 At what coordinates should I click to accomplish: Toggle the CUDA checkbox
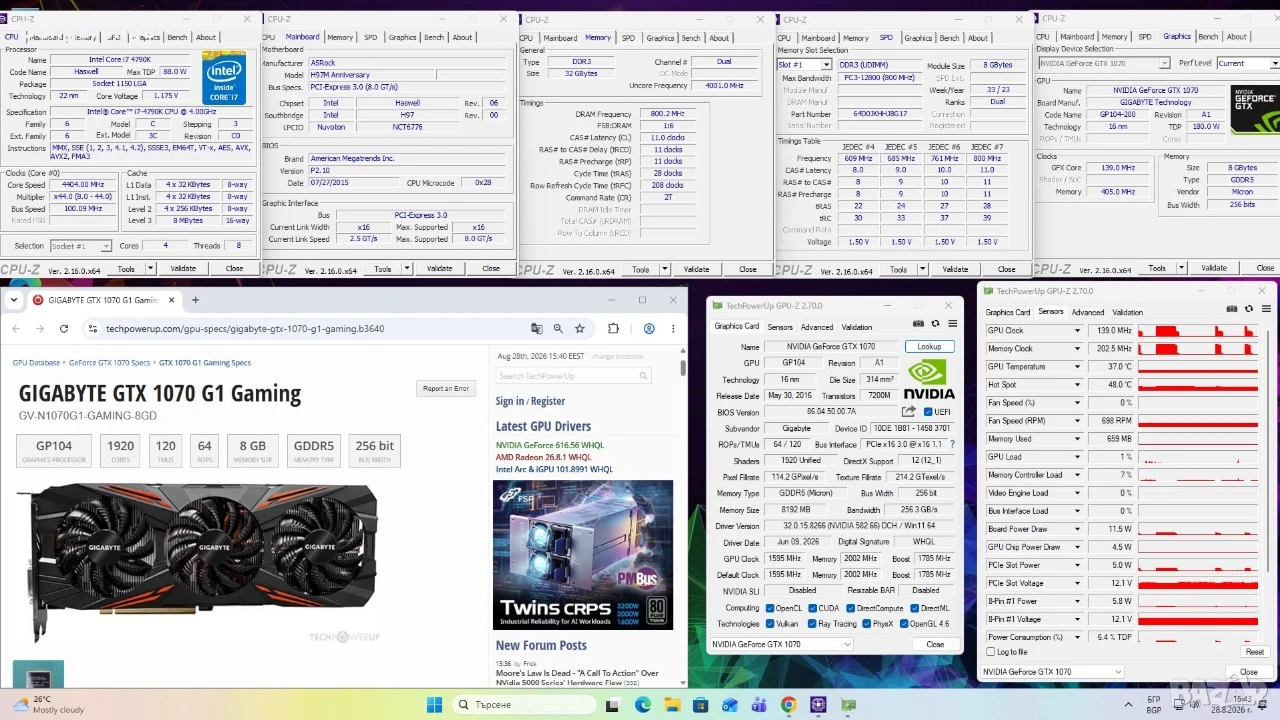pyautogui.click(x=812, y=608)
